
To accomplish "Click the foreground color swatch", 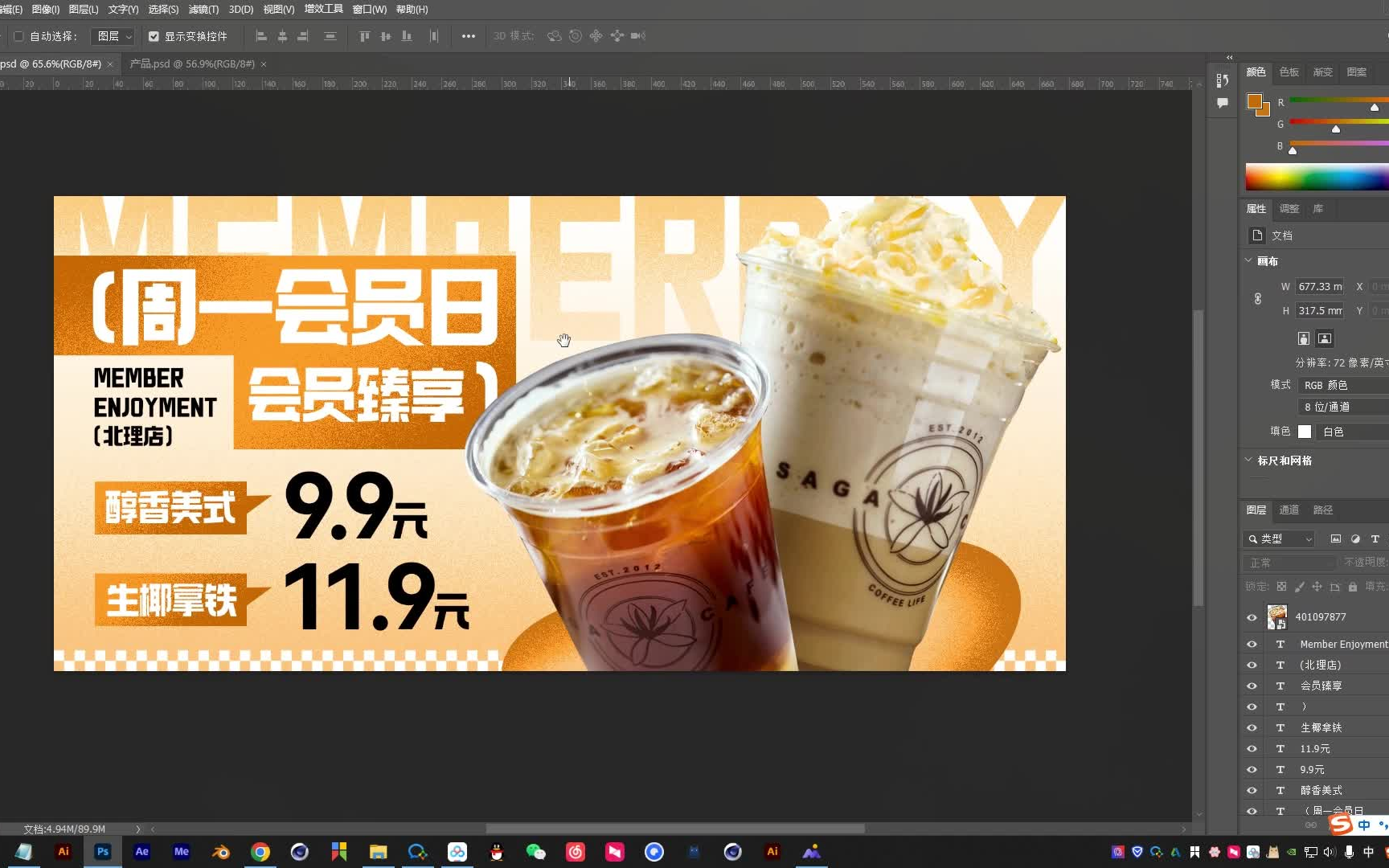I will 1254,101.
